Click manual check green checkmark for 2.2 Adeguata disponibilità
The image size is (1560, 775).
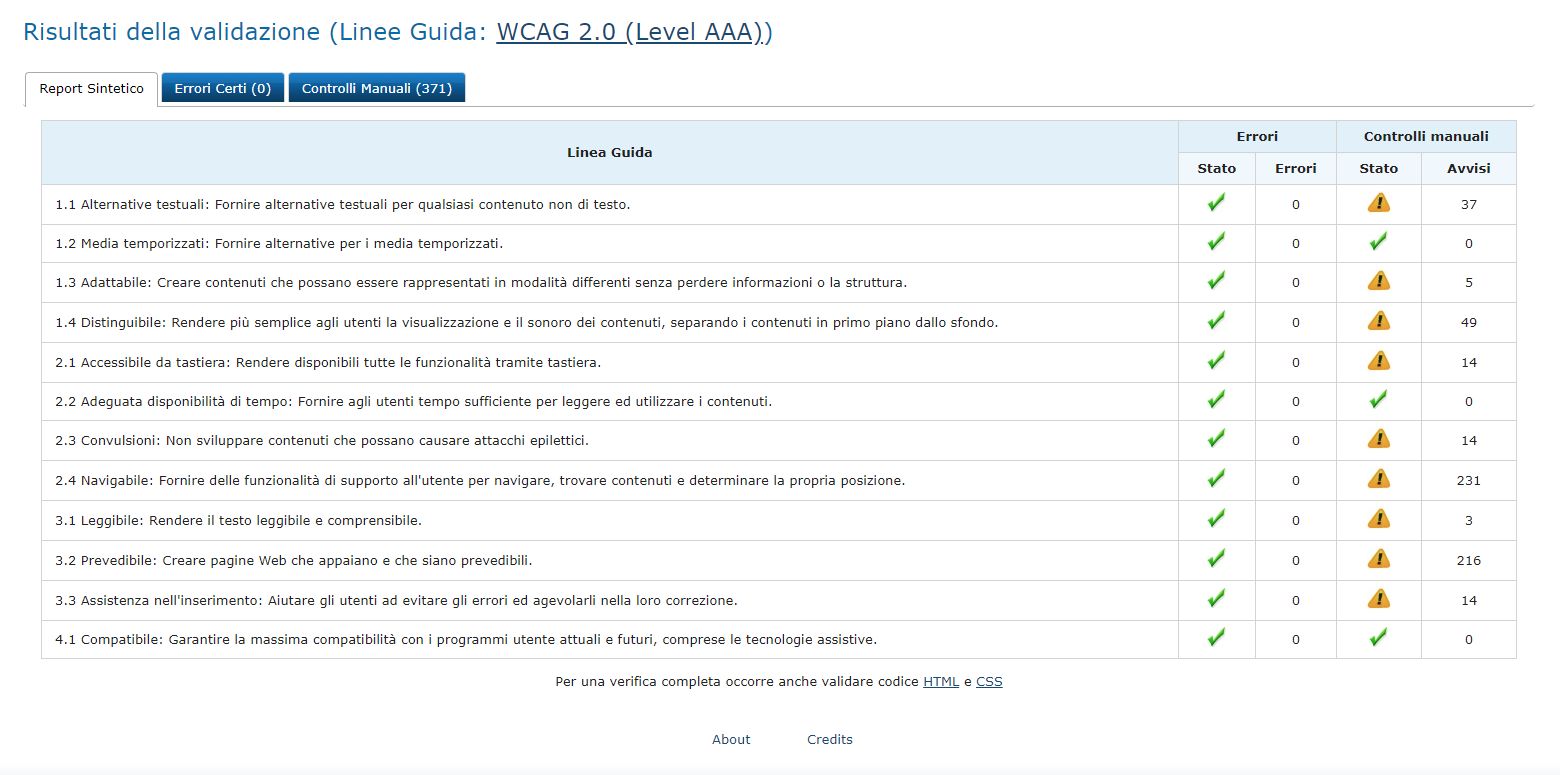click(x=1378, y=400)
